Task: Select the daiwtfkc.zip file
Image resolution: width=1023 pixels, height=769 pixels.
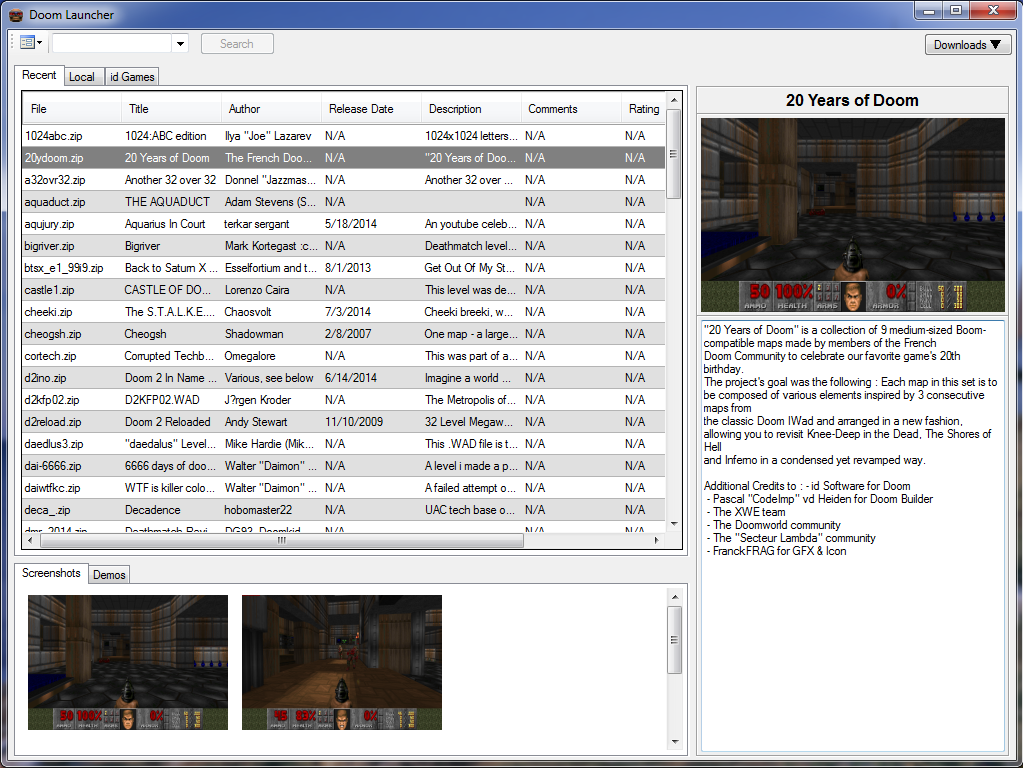Action: click(x=52, y=488)
